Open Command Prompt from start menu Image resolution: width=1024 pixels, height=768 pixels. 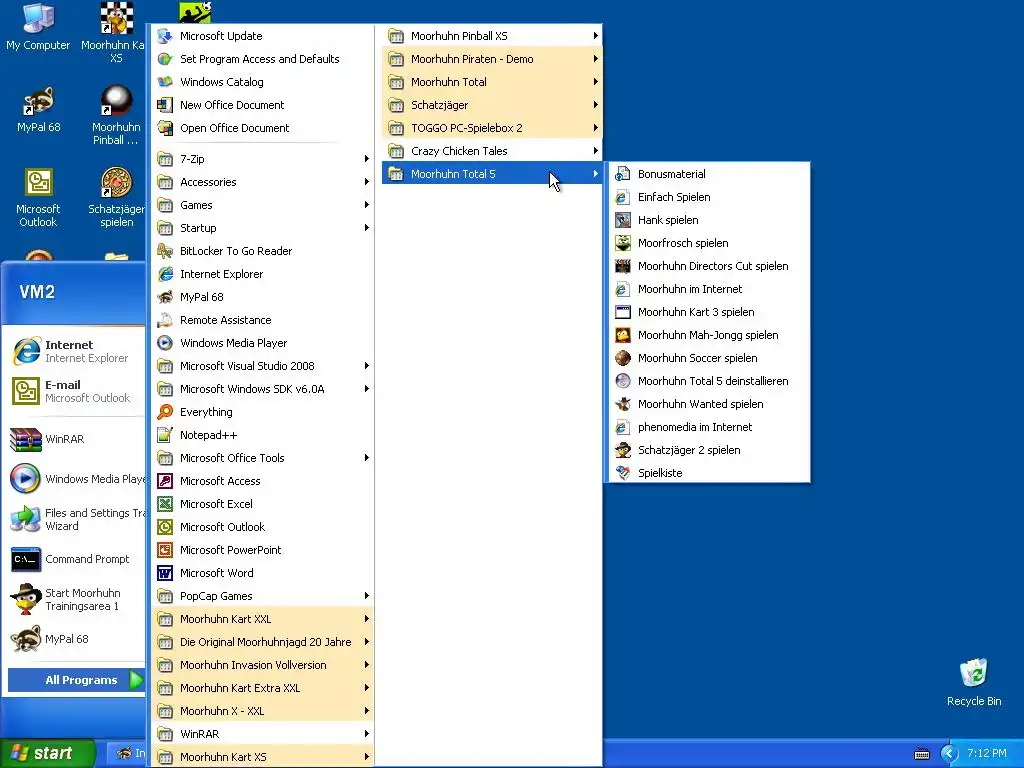tap(76, 559)
